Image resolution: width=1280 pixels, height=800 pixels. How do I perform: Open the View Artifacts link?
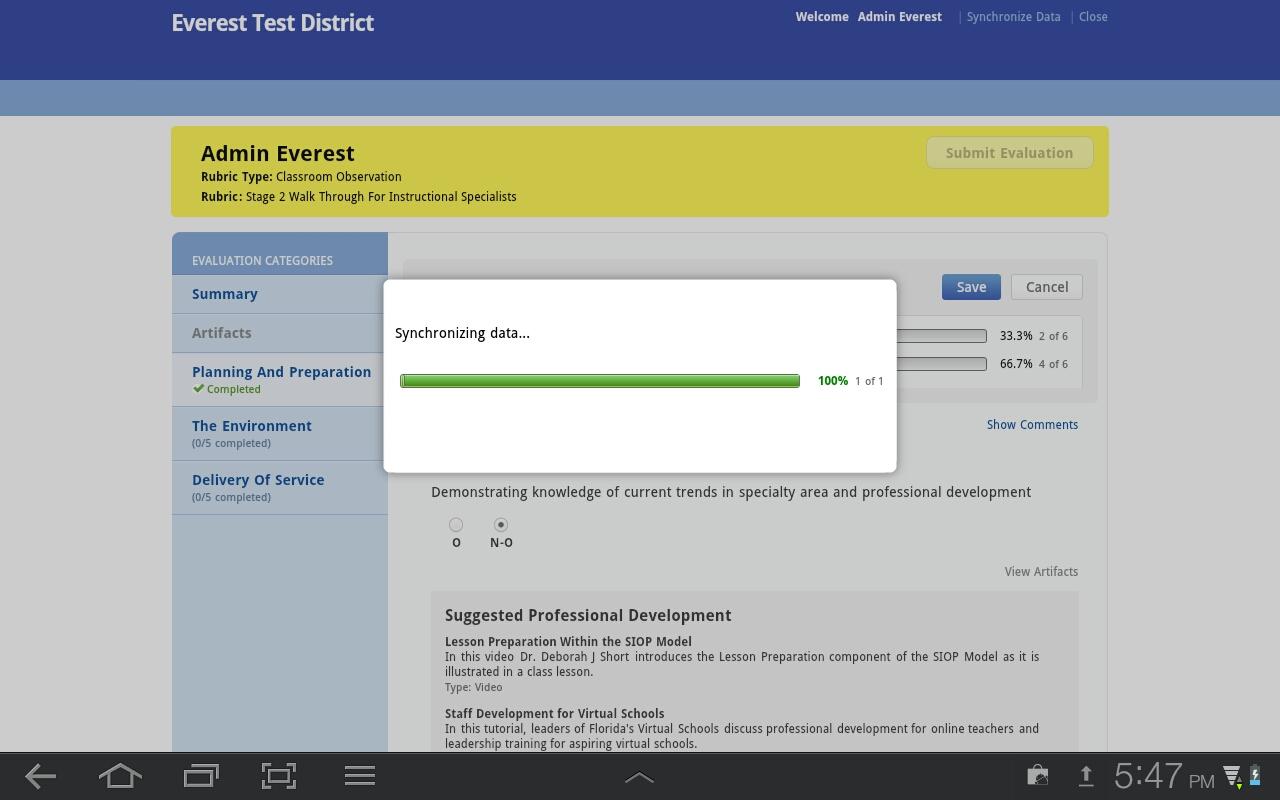point(1041,572)
